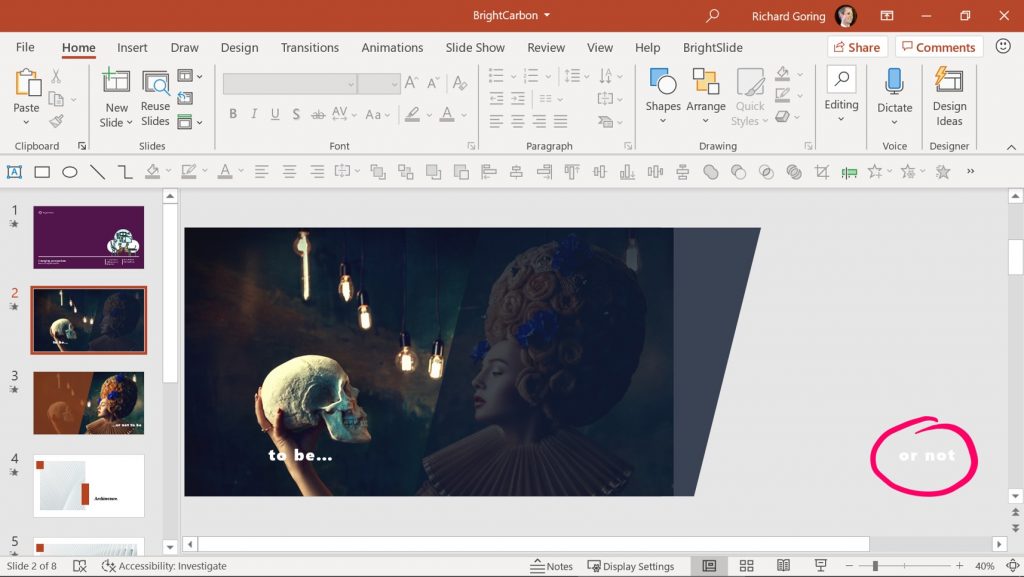Open Comments pane button
1024x577 pixels.
pyautogui.click(x=938, y=47)
